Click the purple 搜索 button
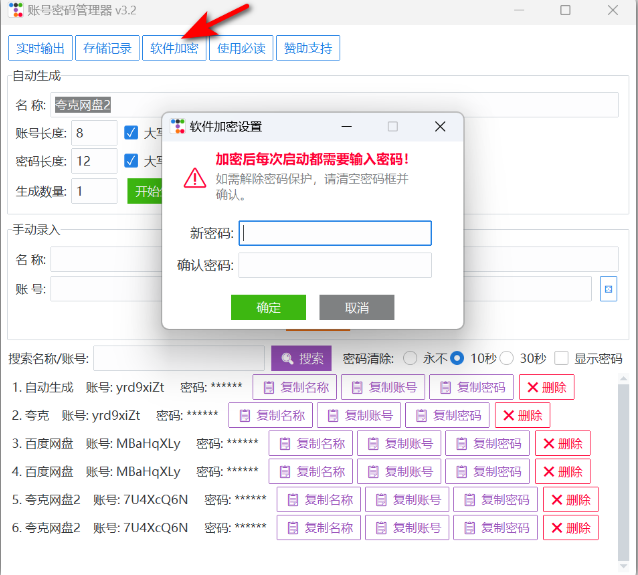Image resolution: width=638 pixels, height=575 pixels. pyautogui.click(x=302, y=359)
